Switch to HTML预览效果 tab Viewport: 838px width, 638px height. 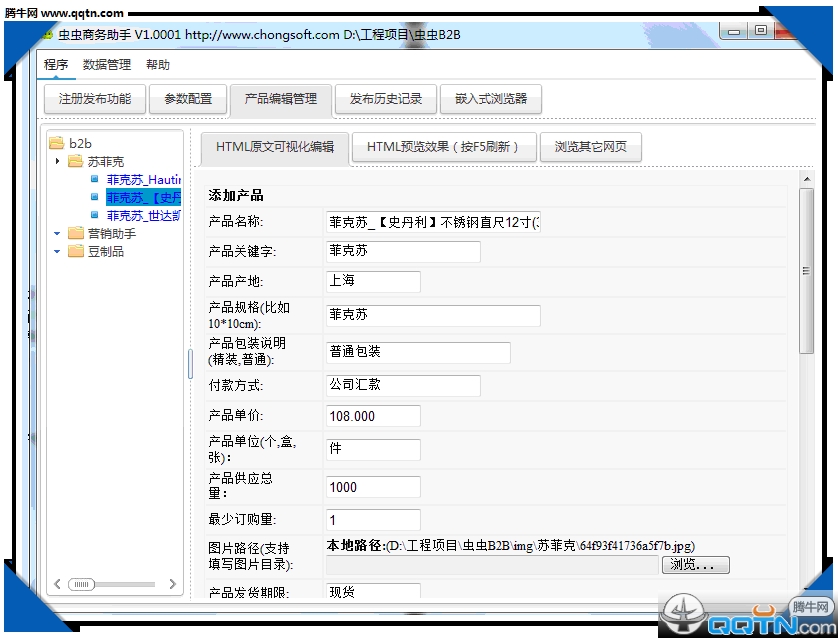(x=443, y=147)
